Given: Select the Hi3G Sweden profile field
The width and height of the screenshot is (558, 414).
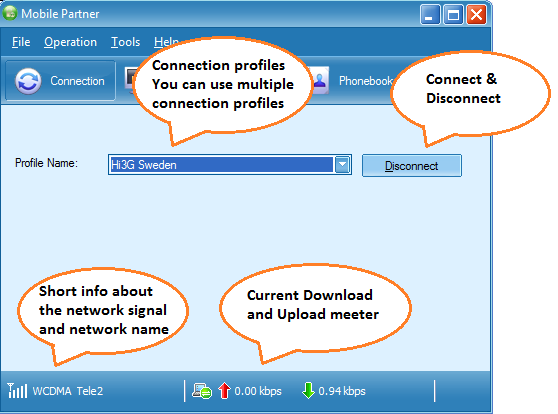Looking at the screenshot, I should (230, 165).
